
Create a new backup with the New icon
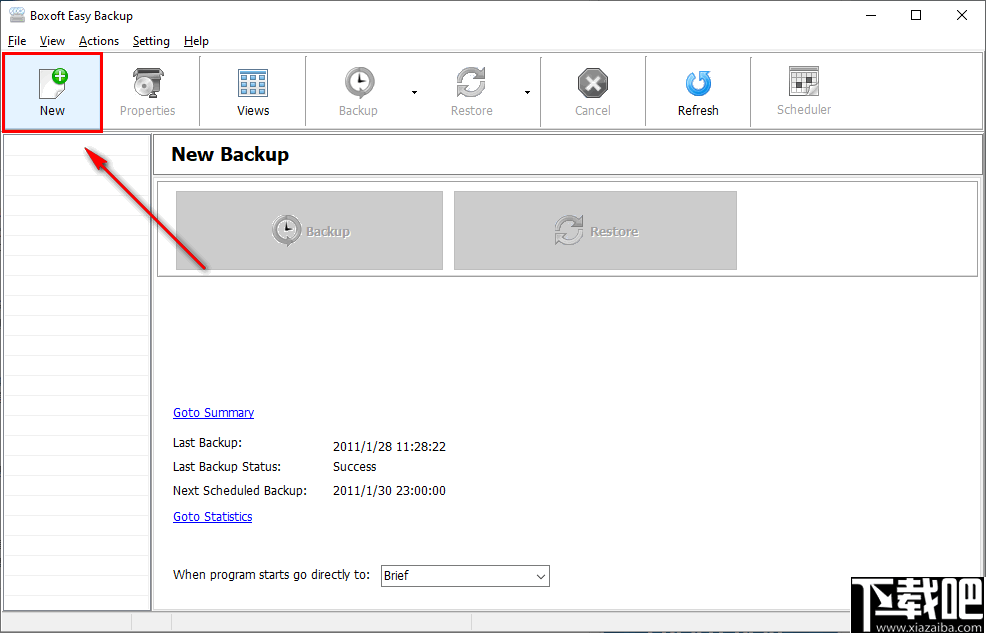[x=52, y=91]
